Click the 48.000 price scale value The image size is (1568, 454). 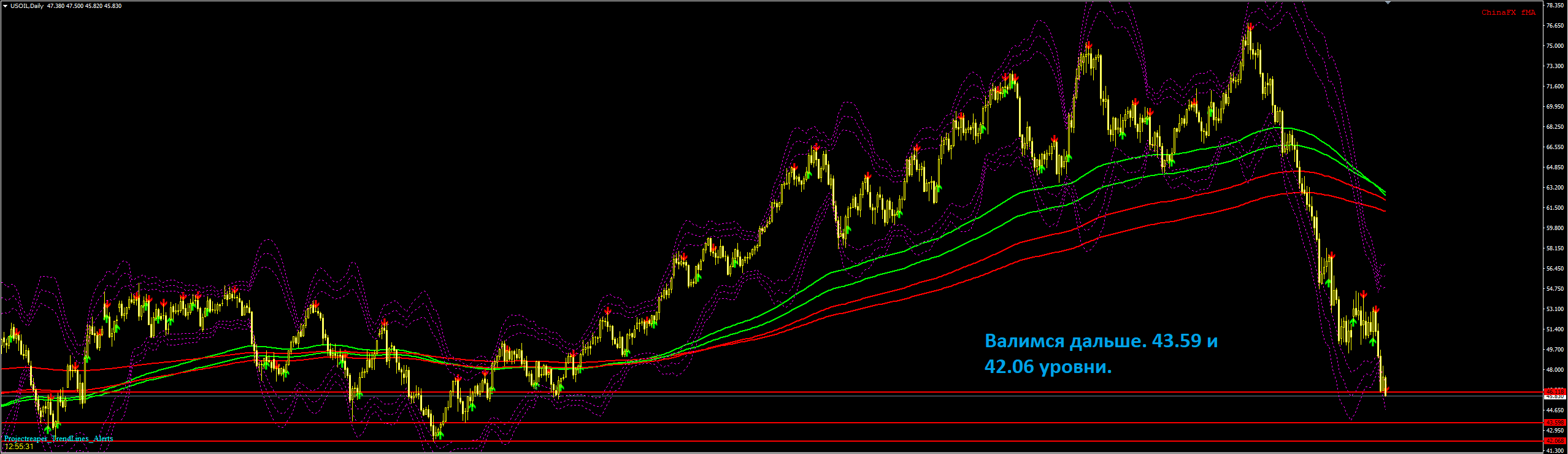(x=1555, y=370)
